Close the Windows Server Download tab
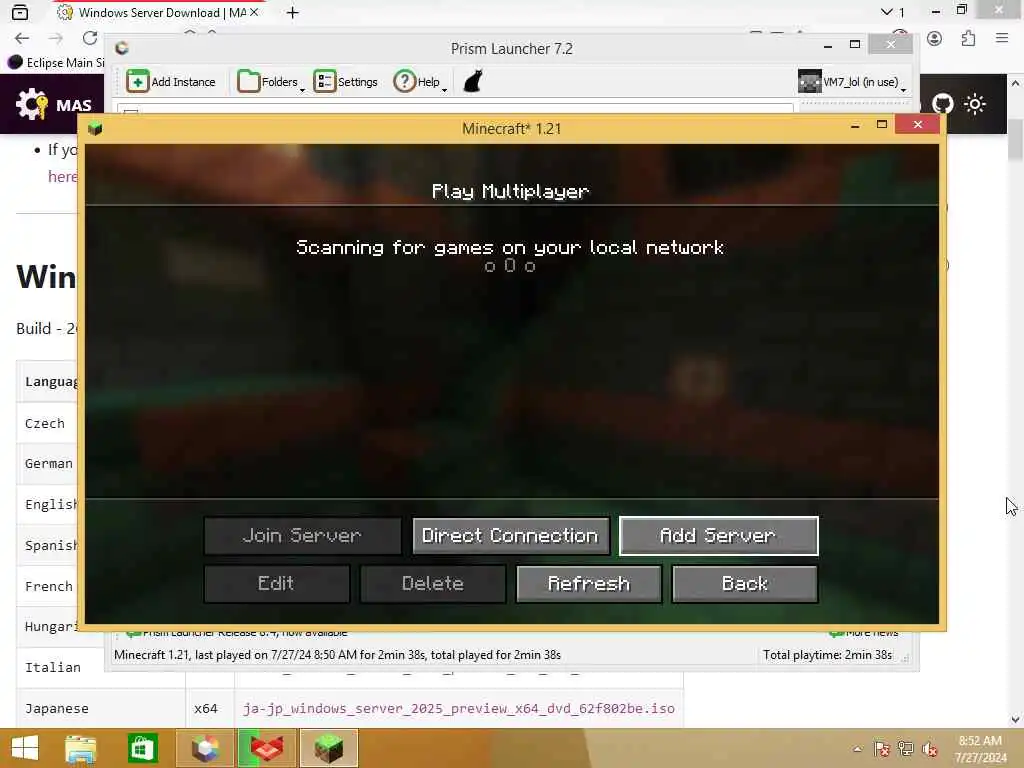 tap(254, 12)
